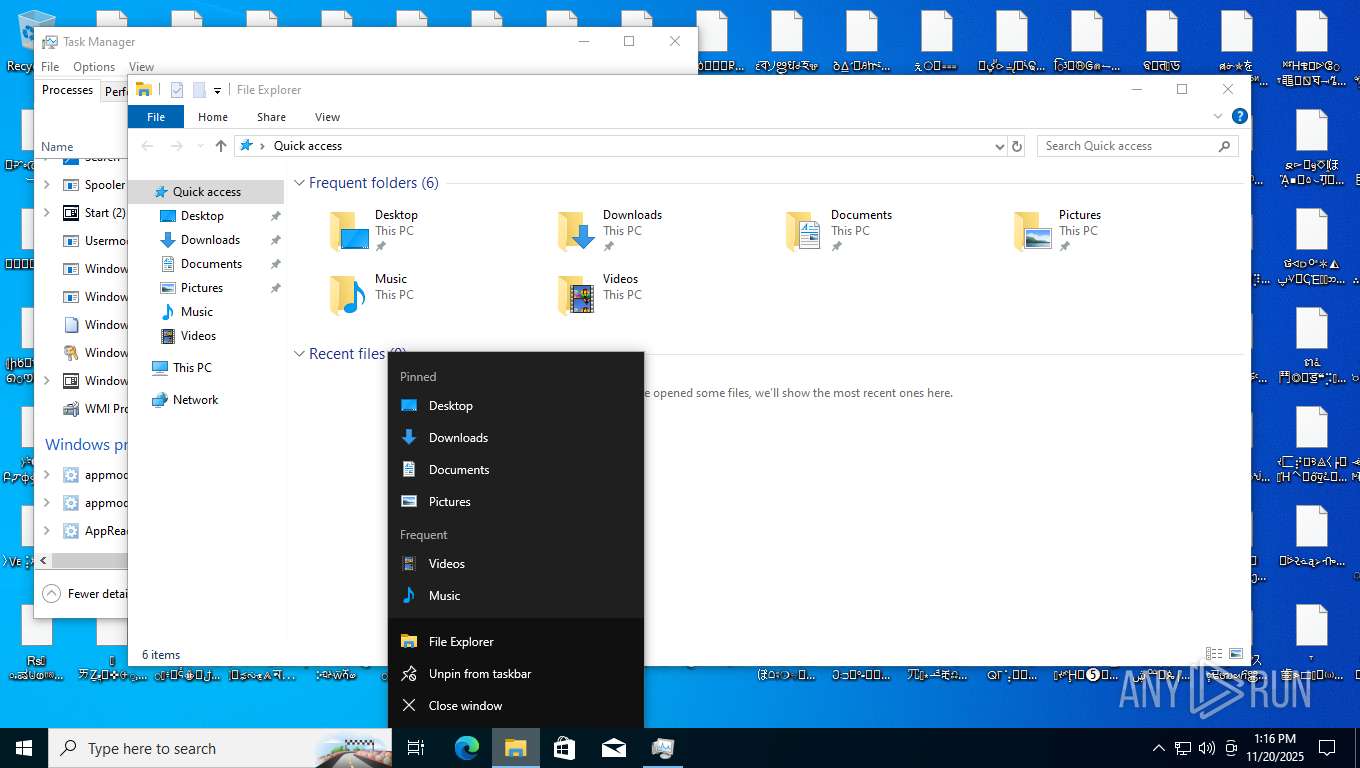This screenshot has height=768, width=1360.
Task: Launch Microsoft Edge from taskbar
Action: point(467,748)
